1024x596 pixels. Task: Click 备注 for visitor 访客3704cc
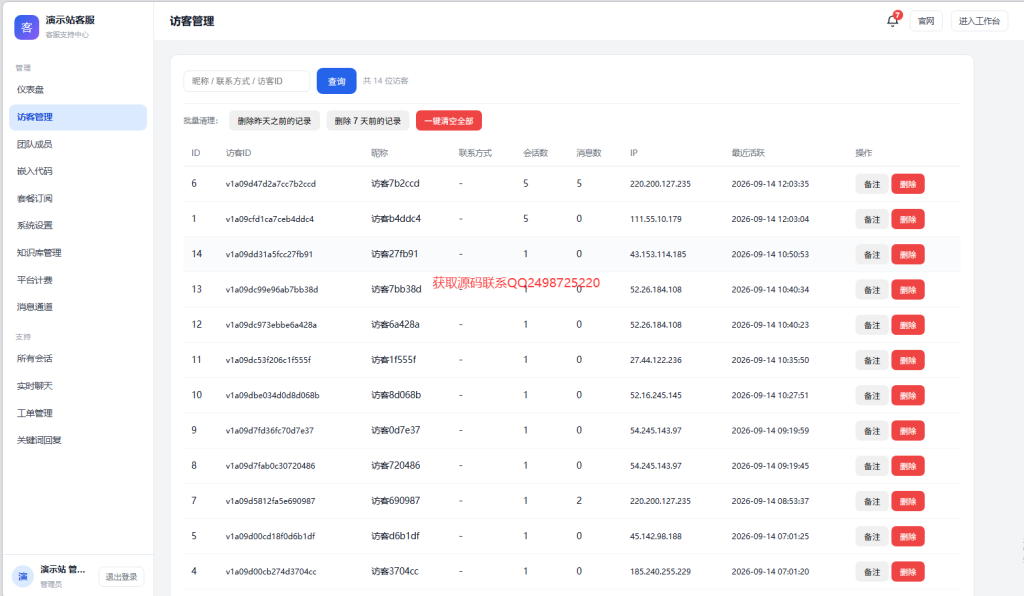872,572
